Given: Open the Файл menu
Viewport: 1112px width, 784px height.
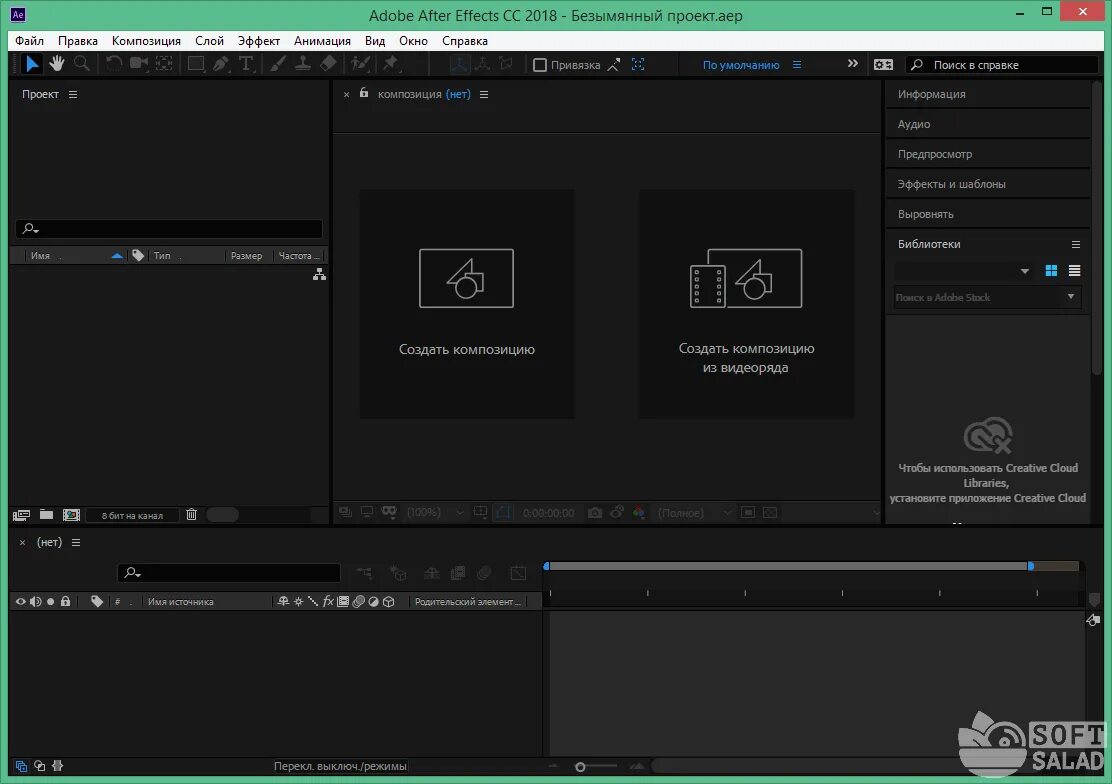Looking at the screenshot, I should coord(29,41).
